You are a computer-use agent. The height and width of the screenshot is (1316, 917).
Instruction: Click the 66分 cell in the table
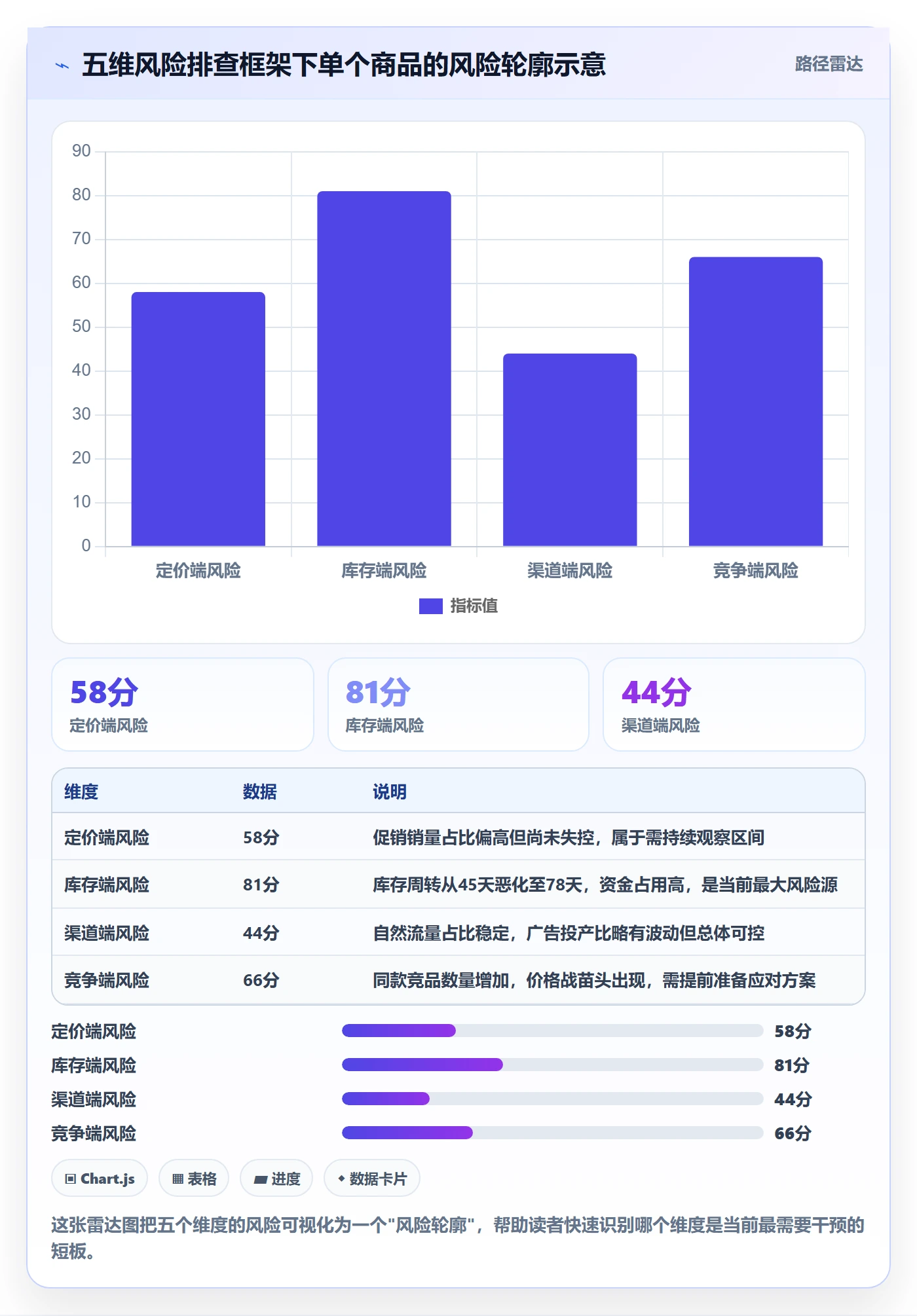261,980
